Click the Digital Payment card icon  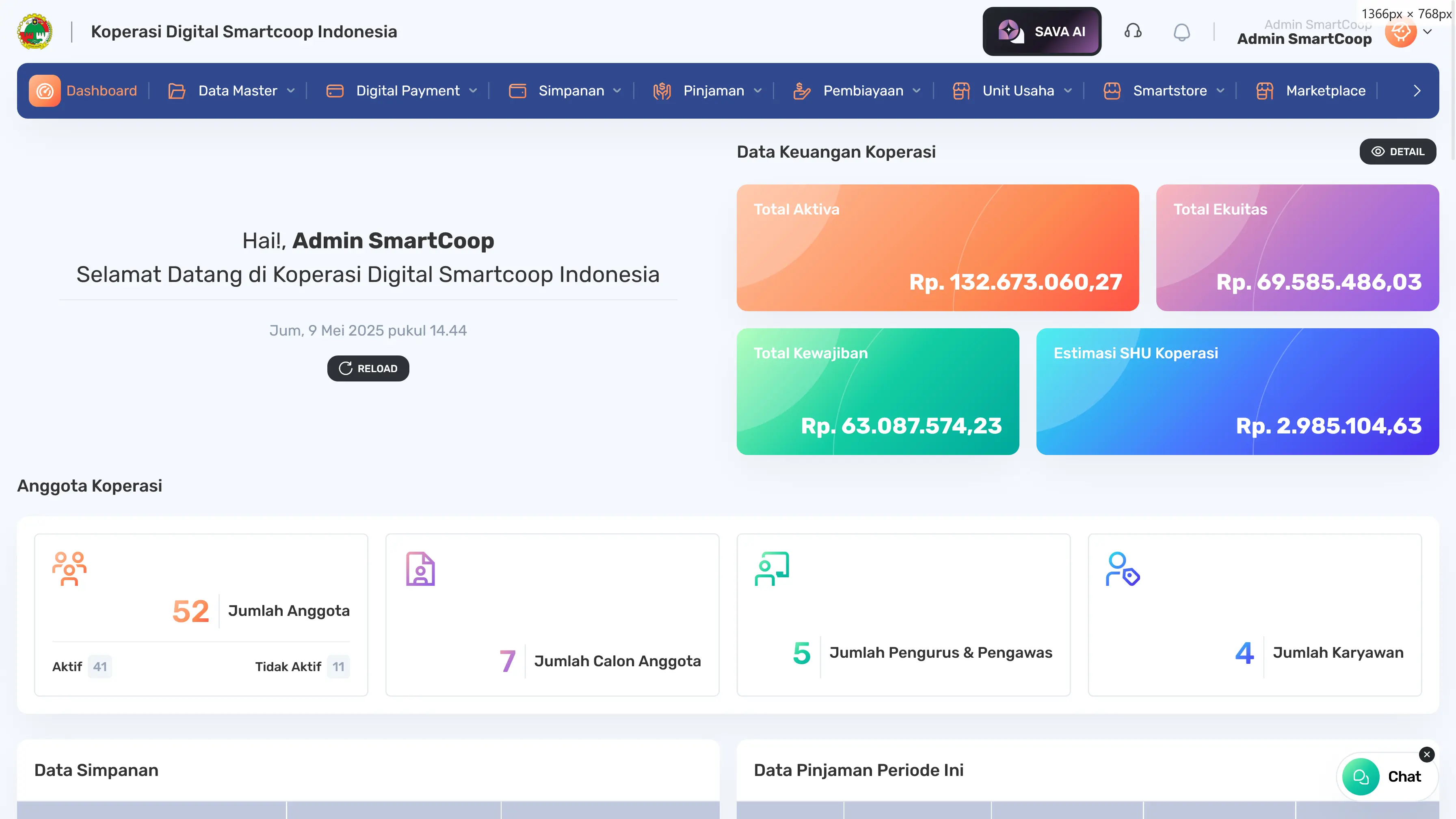pyautogui.click(x=335, y=91)
